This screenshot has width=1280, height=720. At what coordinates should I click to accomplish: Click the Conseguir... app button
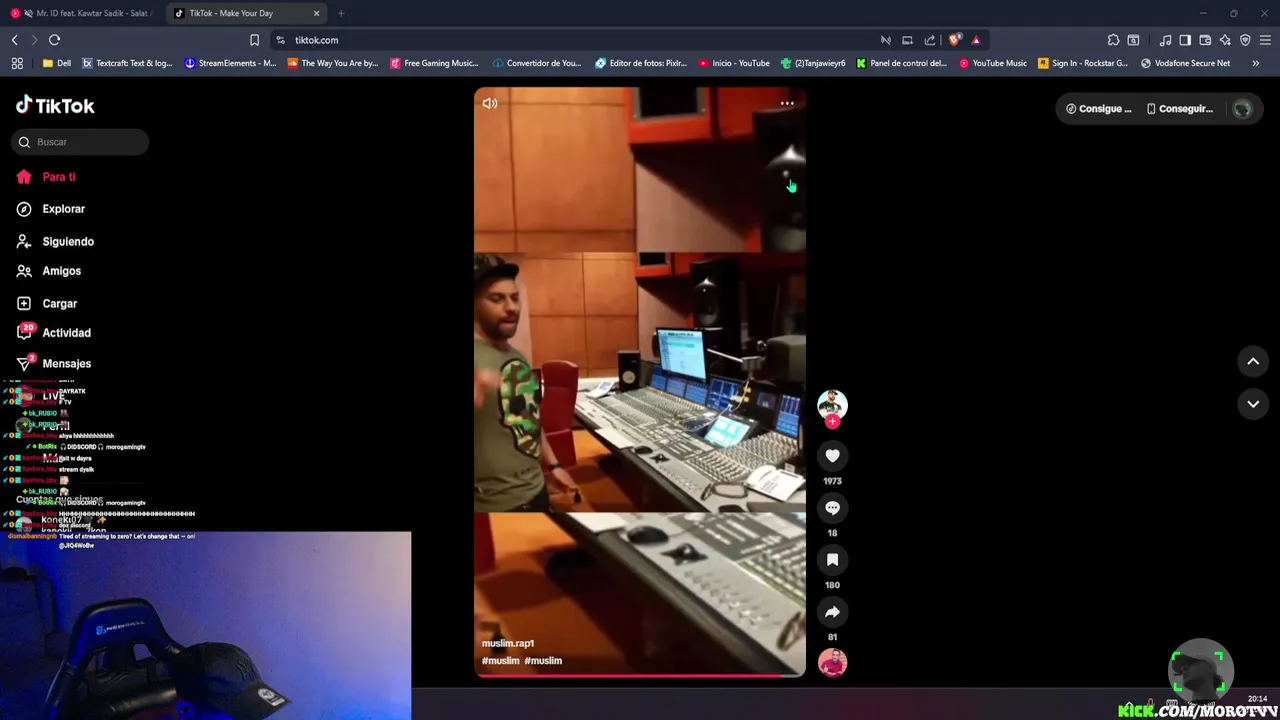point(1179,109)
